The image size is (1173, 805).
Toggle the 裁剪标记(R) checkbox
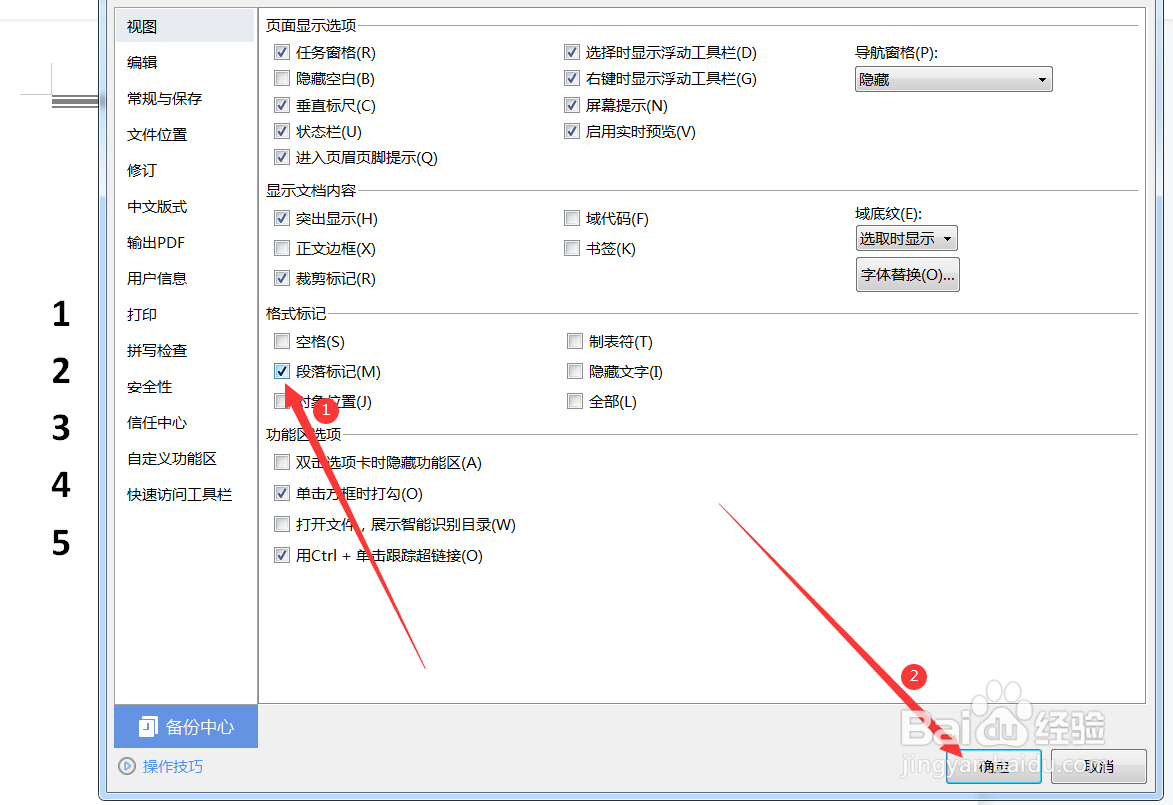pos(282,278)
